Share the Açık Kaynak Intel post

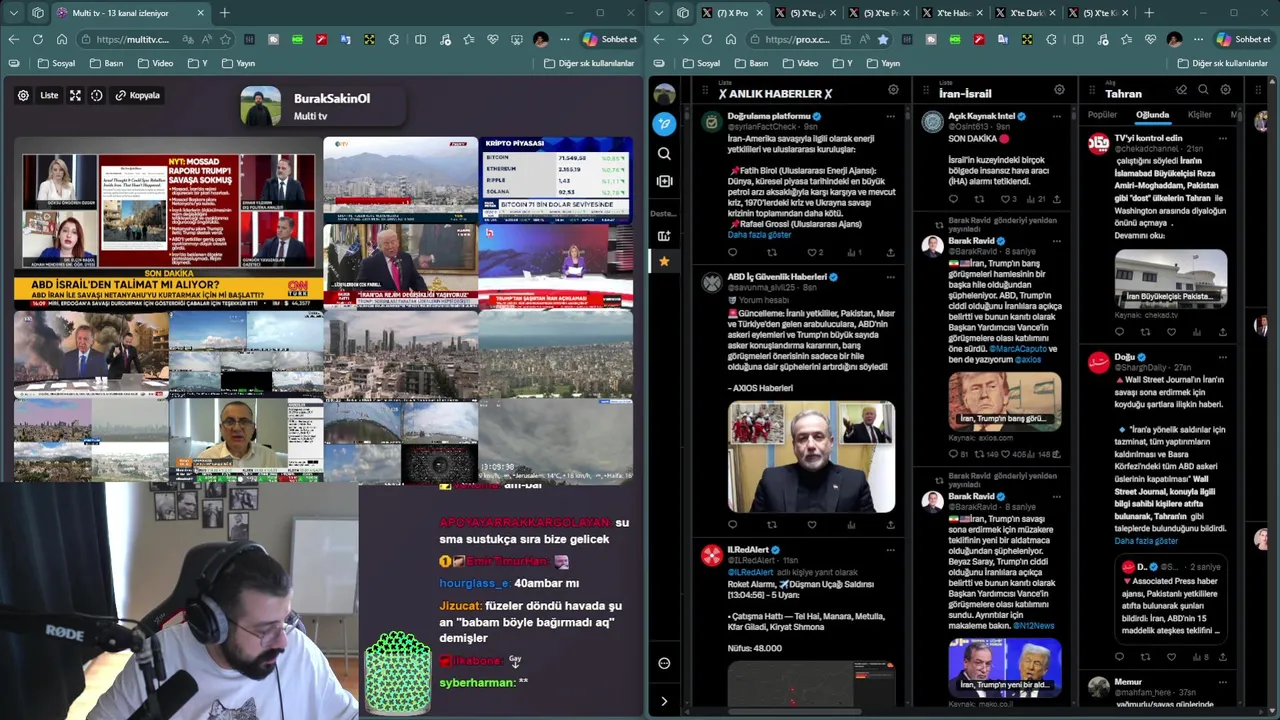(1056, 199)
